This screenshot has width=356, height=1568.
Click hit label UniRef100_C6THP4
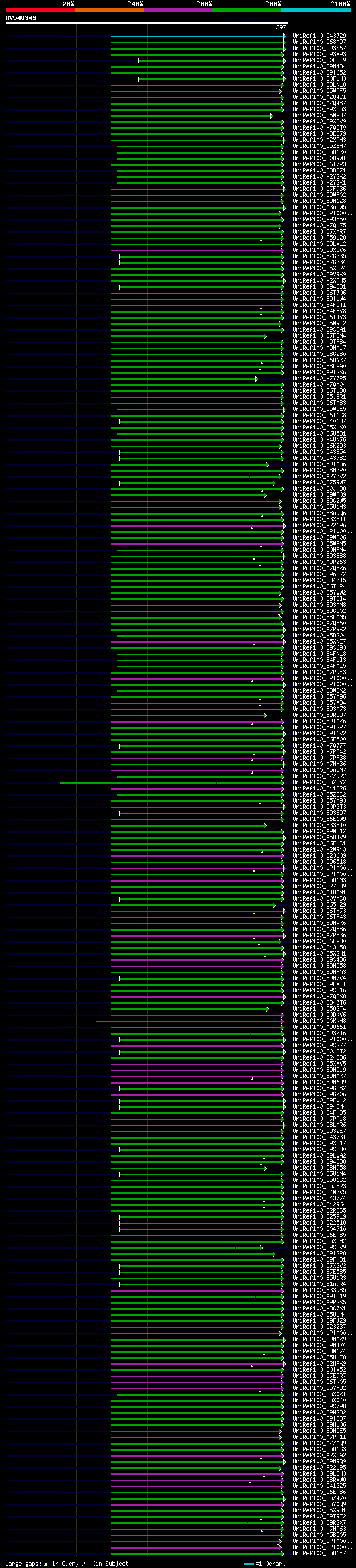[319, 586]
